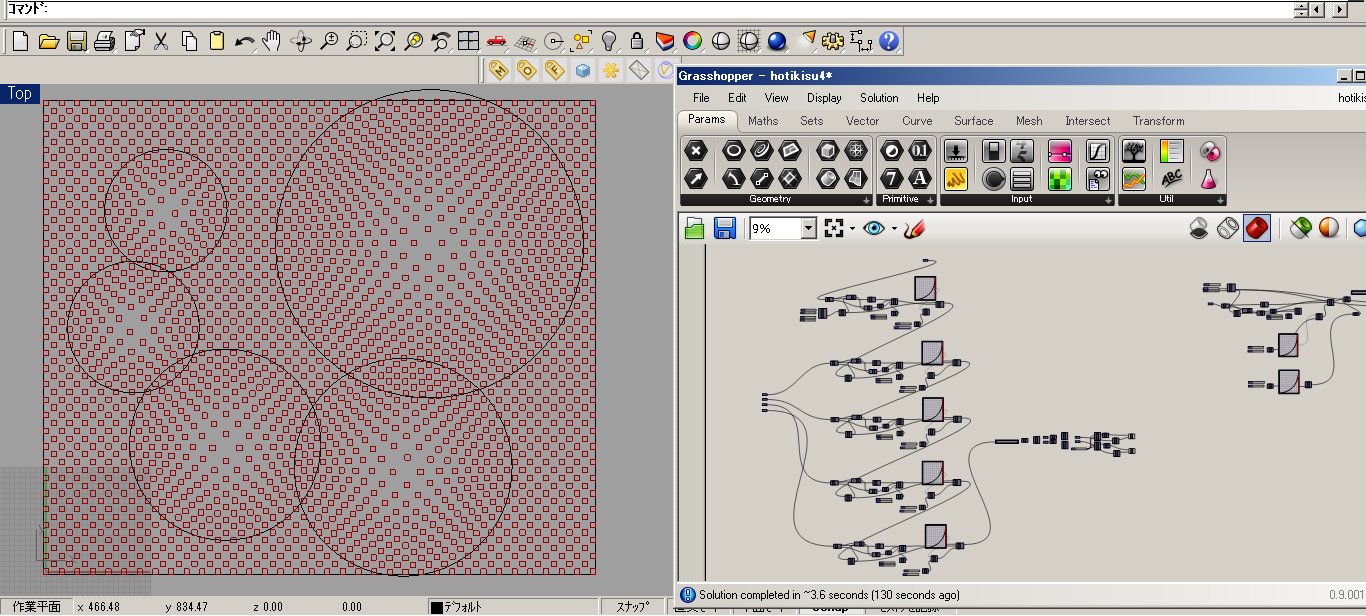Click the black デフォルト layer color swatch
Screen dimensions: 1366x616
tap(436, 607)
